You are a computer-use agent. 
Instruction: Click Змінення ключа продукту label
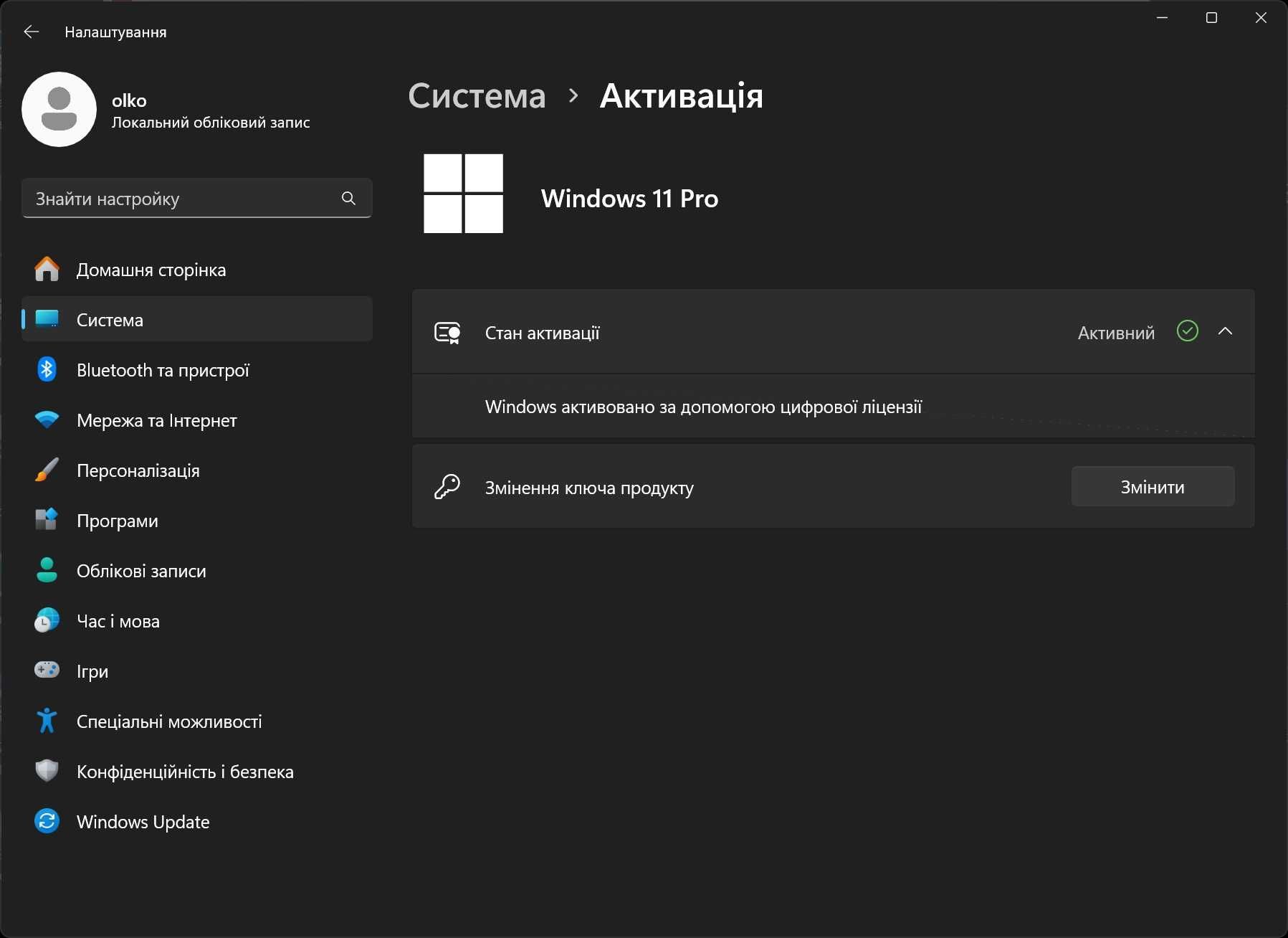(589, 488)
